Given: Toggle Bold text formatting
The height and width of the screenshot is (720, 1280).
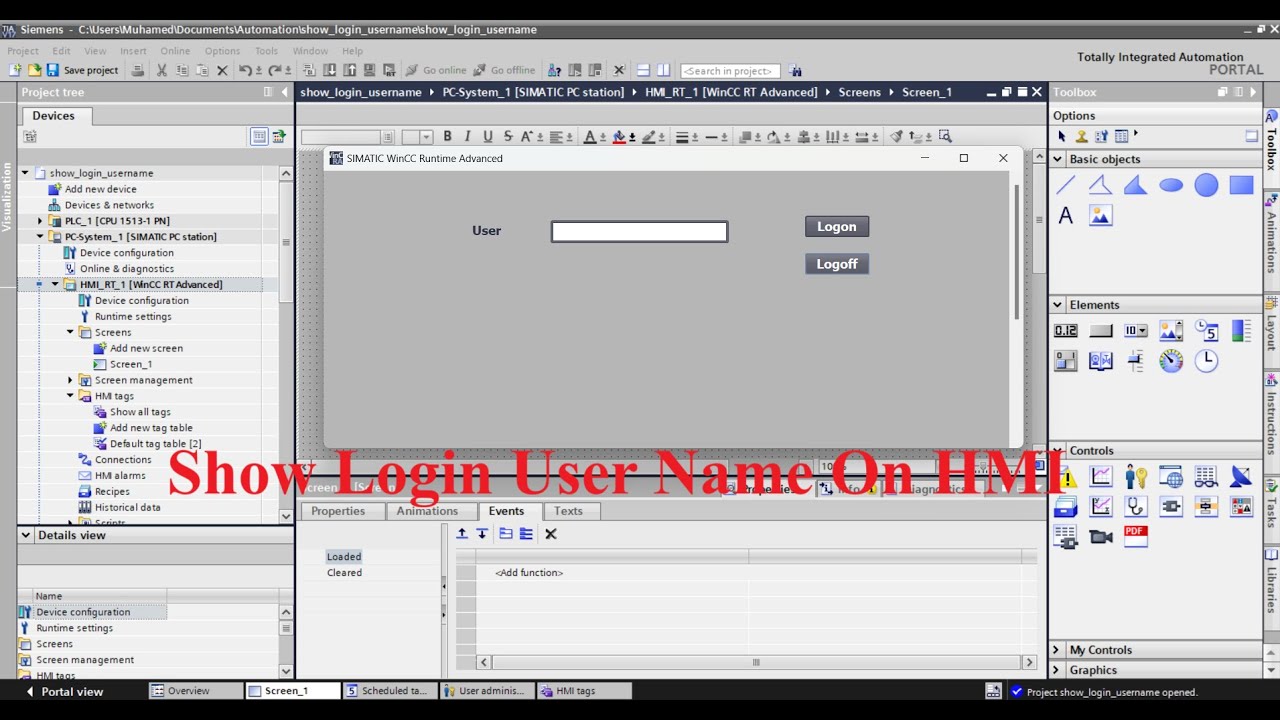Looking at the screenshot, I should point(447,137).
